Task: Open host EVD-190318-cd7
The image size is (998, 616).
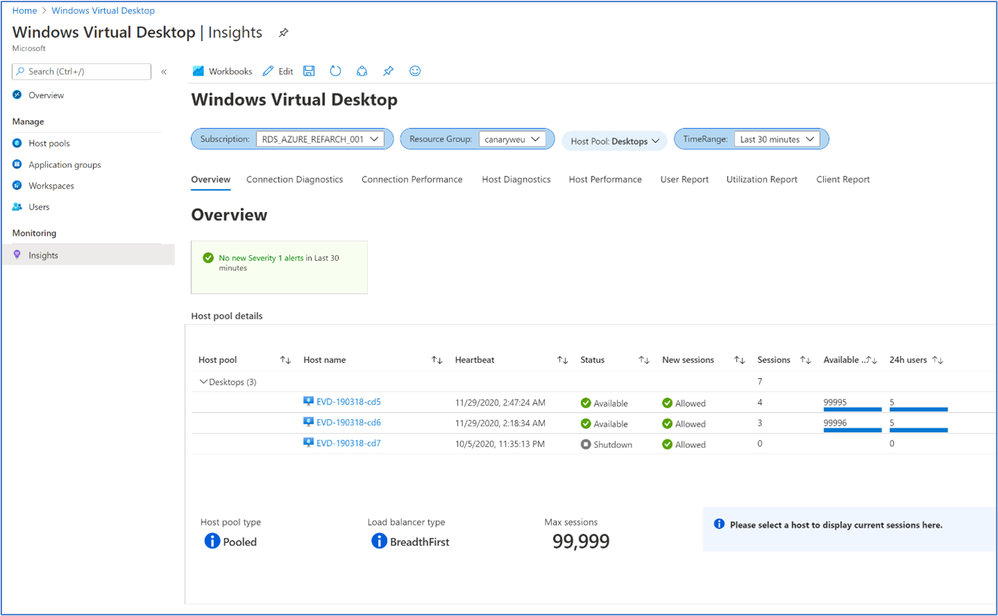Action: tap(349, 444)
